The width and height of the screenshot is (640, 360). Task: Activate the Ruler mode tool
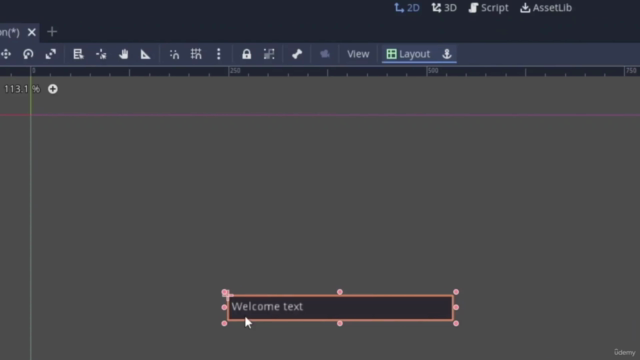point(145,54)
